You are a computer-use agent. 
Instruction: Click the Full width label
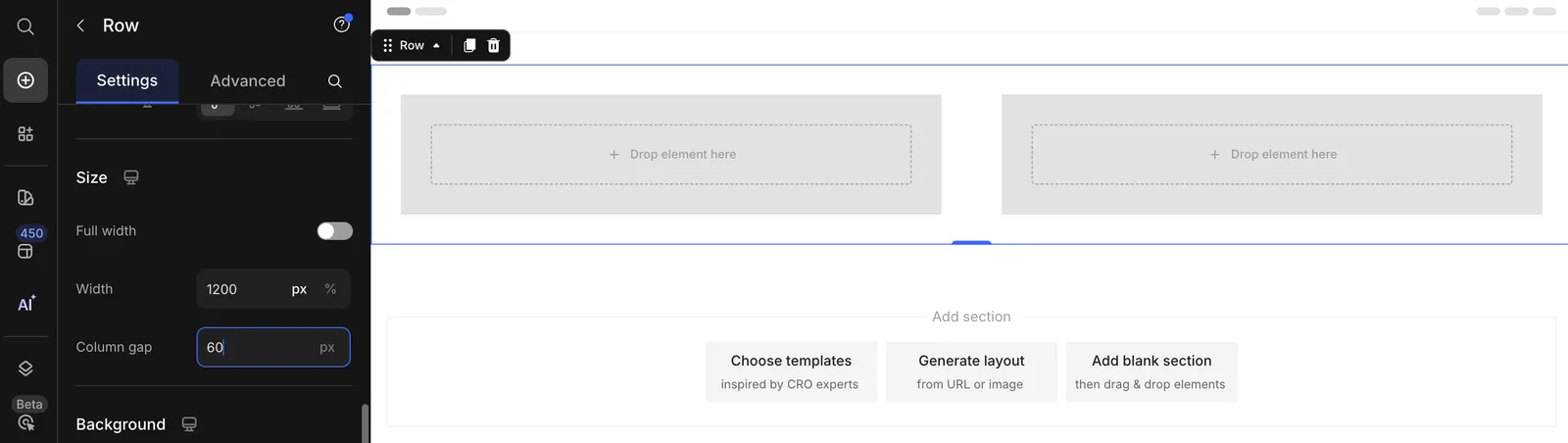coord(106,231)
